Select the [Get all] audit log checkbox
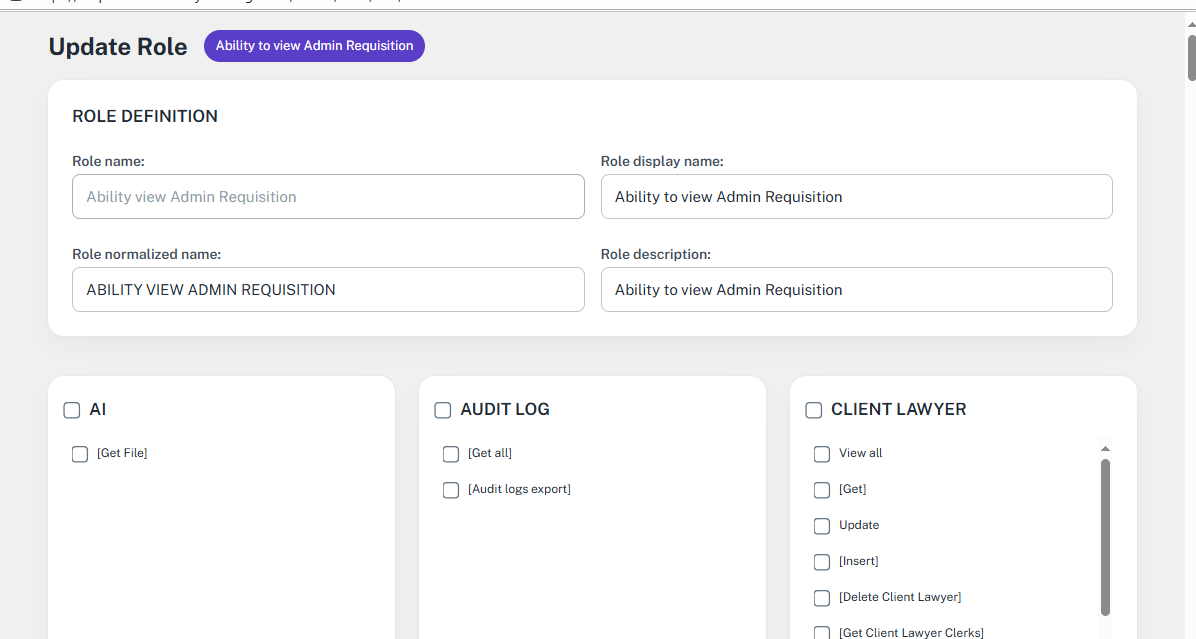The height and width of the screenshot is (639, 1196). point(451,454)
